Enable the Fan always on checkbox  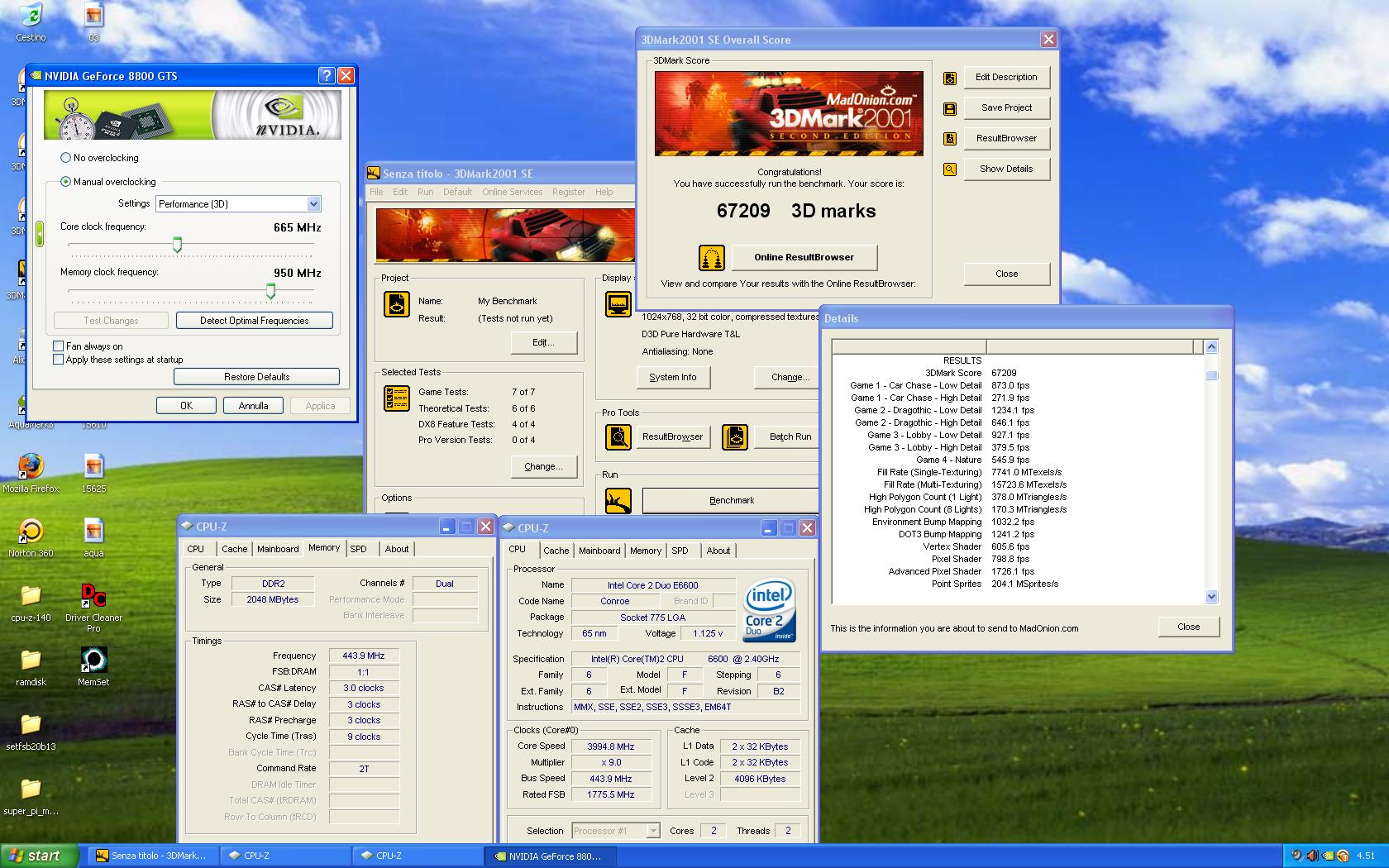pyautogui.click(x=58, y=346)
